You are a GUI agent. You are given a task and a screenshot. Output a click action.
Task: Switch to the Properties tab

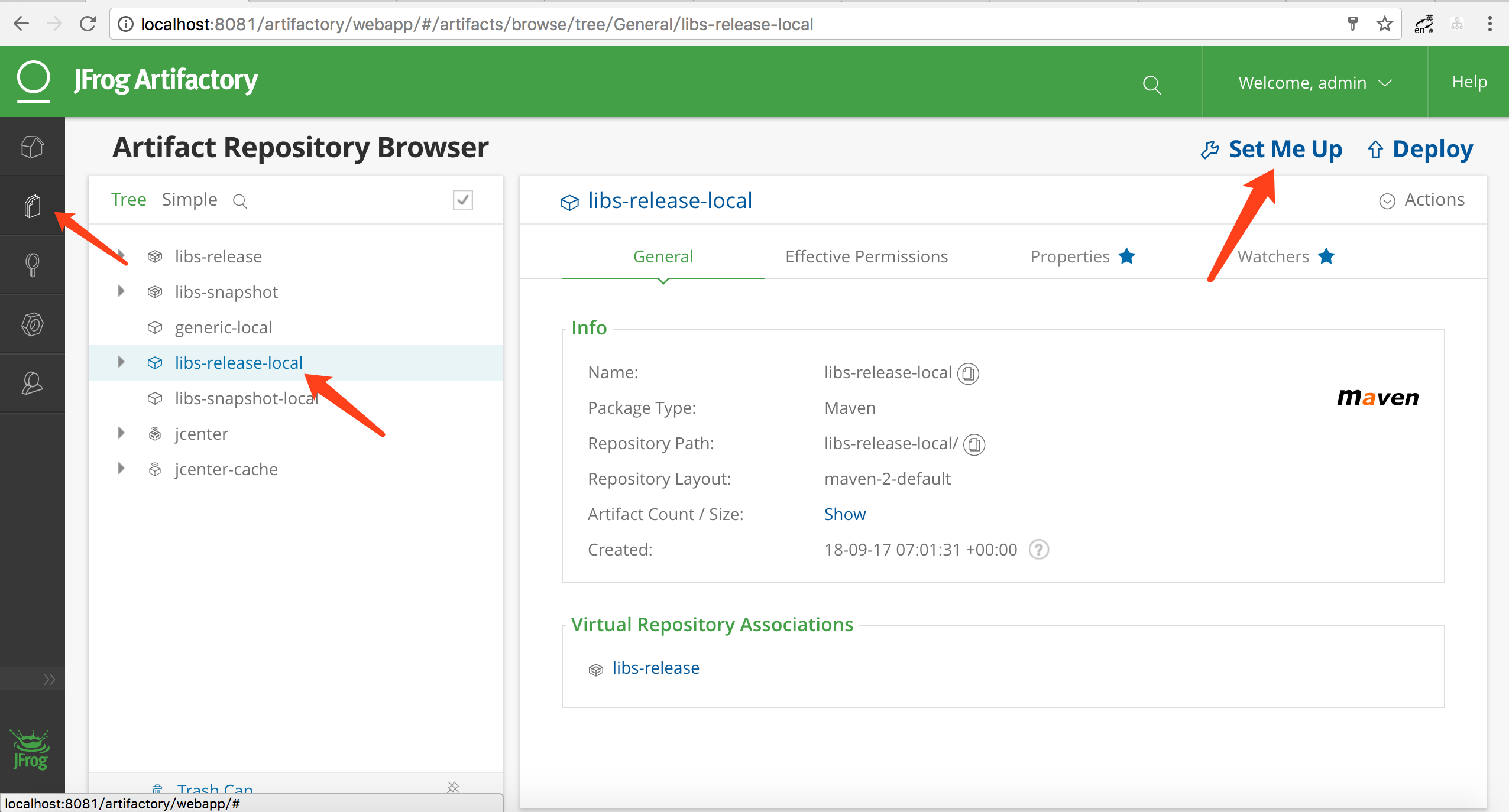pos(1070,256)
